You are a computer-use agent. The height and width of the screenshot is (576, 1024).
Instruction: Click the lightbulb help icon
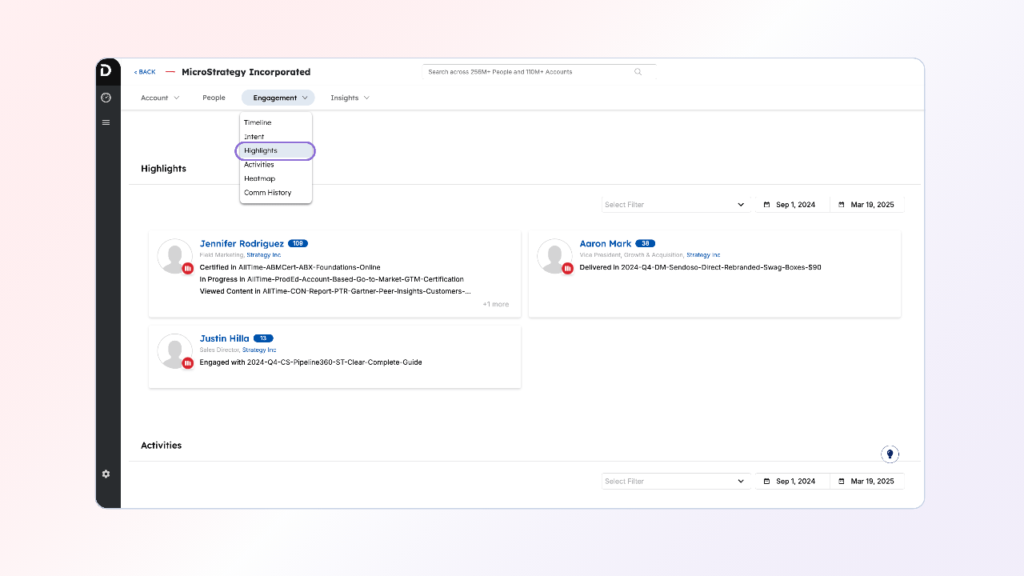click(x=889, y=454)
